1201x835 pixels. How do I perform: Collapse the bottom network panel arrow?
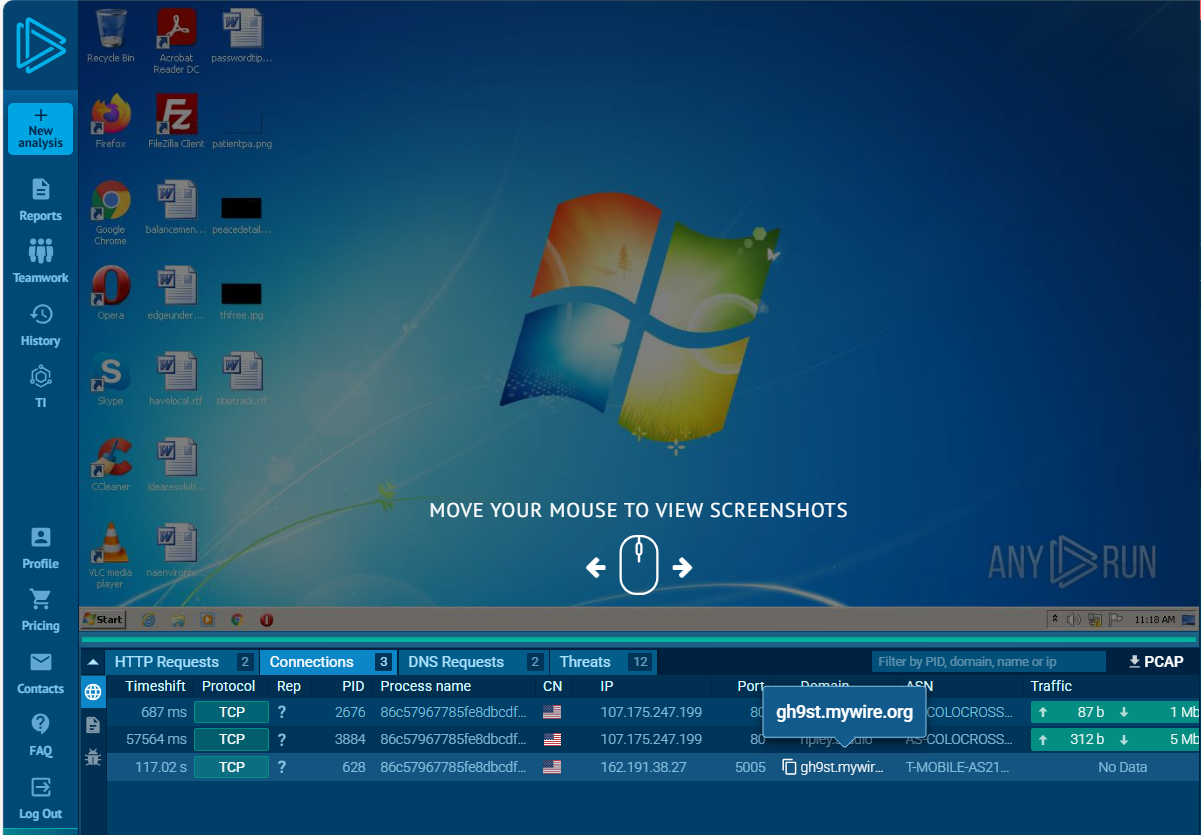[x=93, y=662]
